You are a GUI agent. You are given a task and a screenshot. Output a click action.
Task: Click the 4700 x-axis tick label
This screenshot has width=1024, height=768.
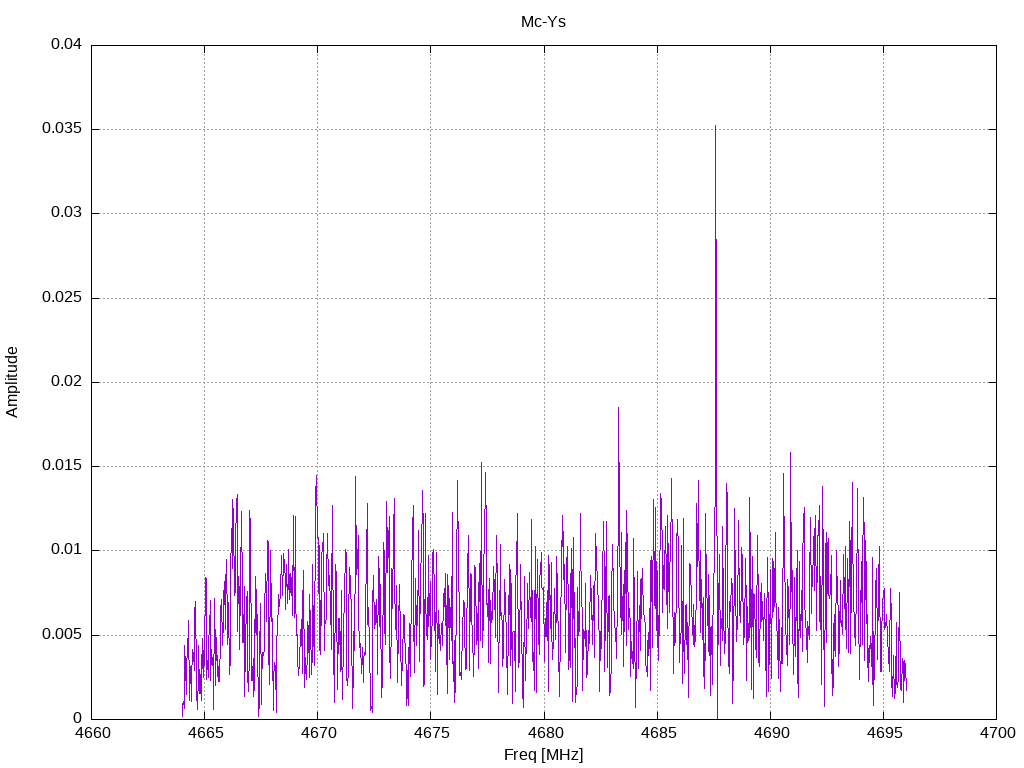tap(997, 733)
